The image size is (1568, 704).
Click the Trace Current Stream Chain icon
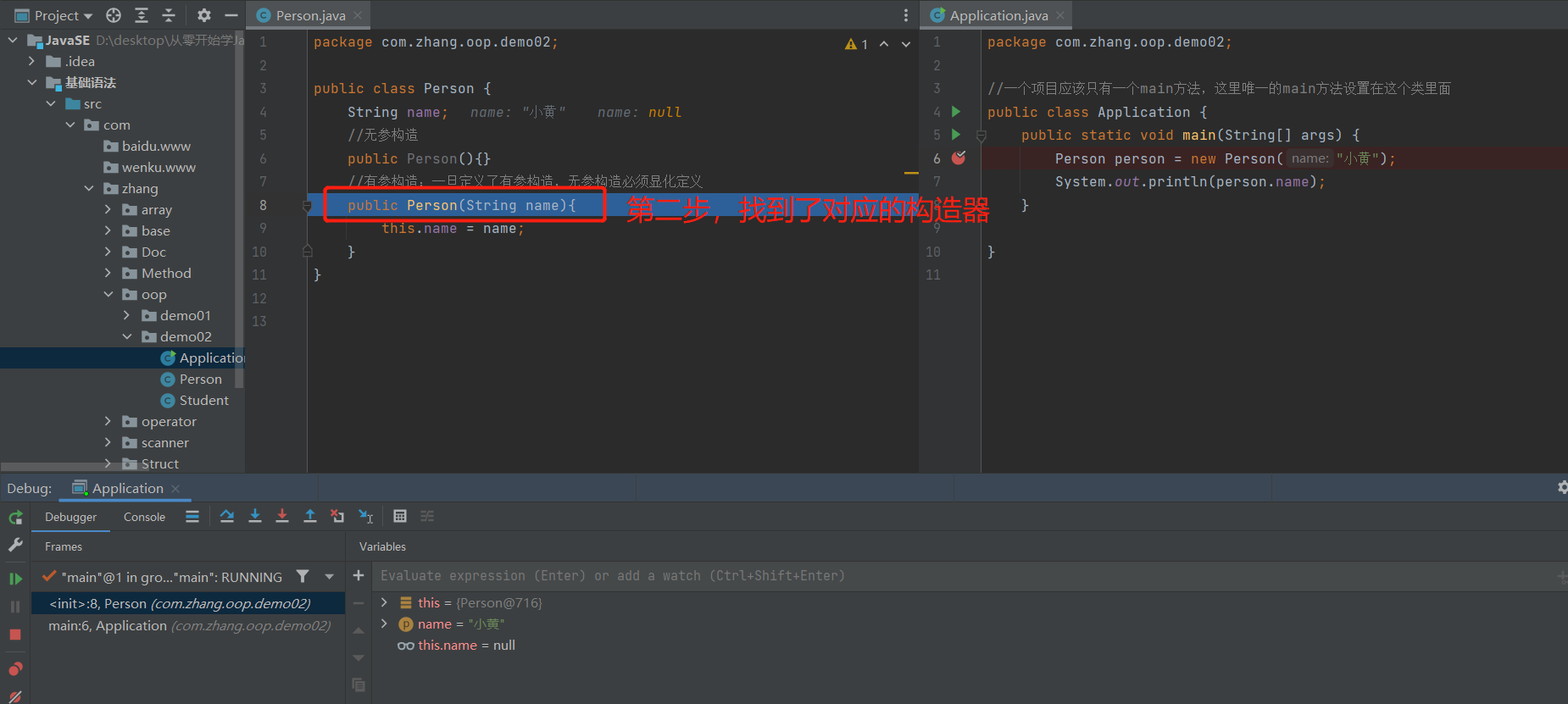pos(427,517)
